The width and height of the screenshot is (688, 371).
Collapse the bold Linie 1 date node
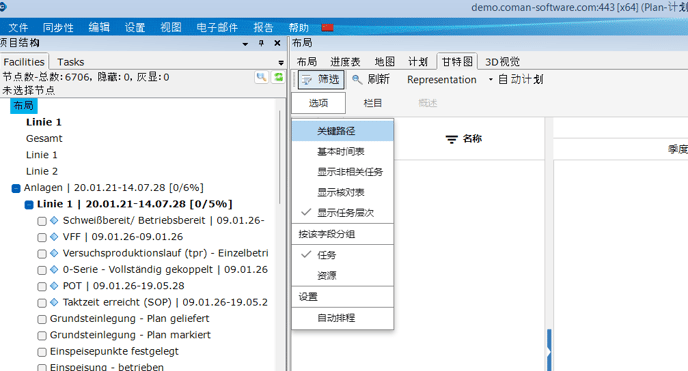pyautogui.click(x=29, y=205)
